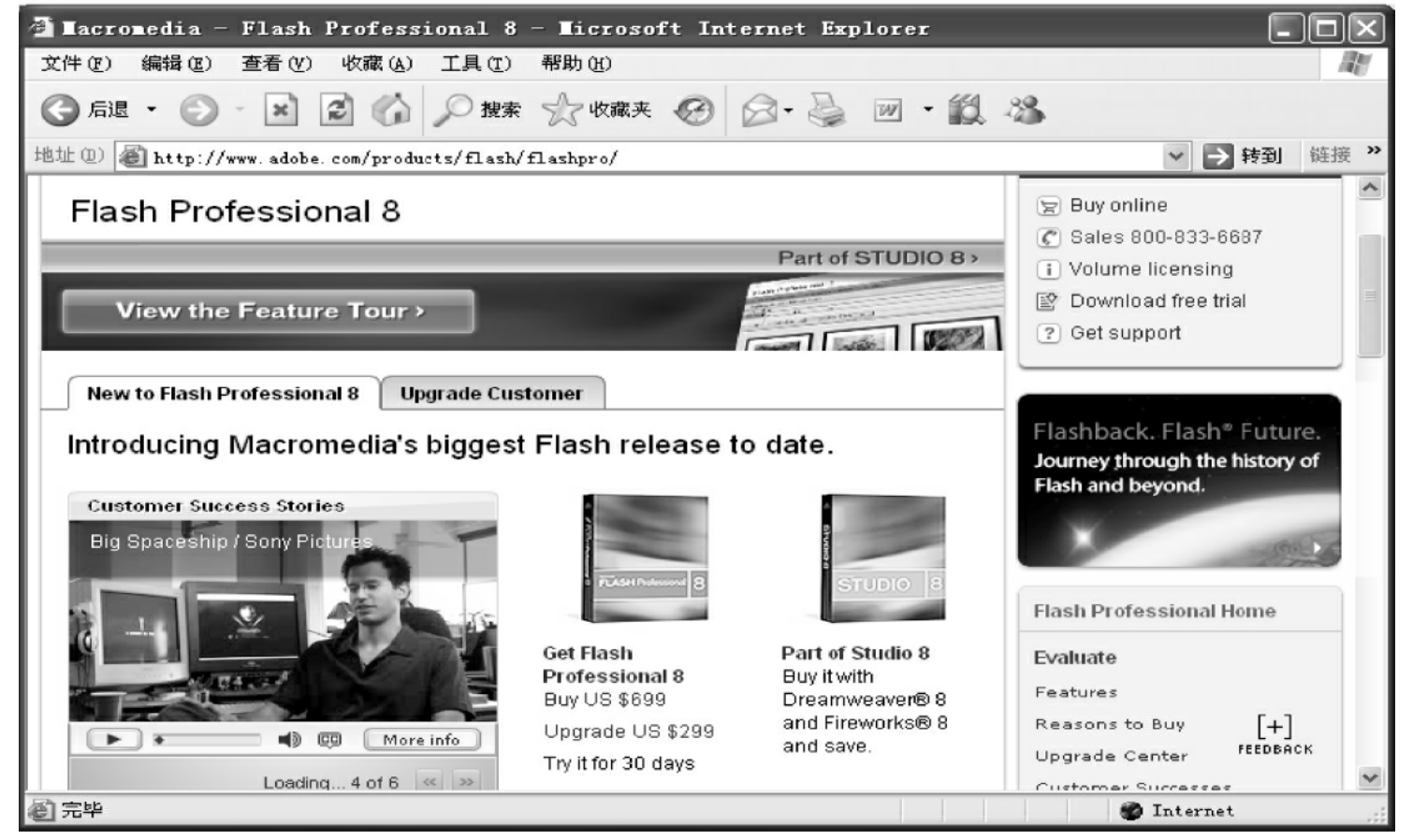This screenshot has height=840, width=1413.
Task: Open the Reasons to Buy link
Action: click(1110, 724)
